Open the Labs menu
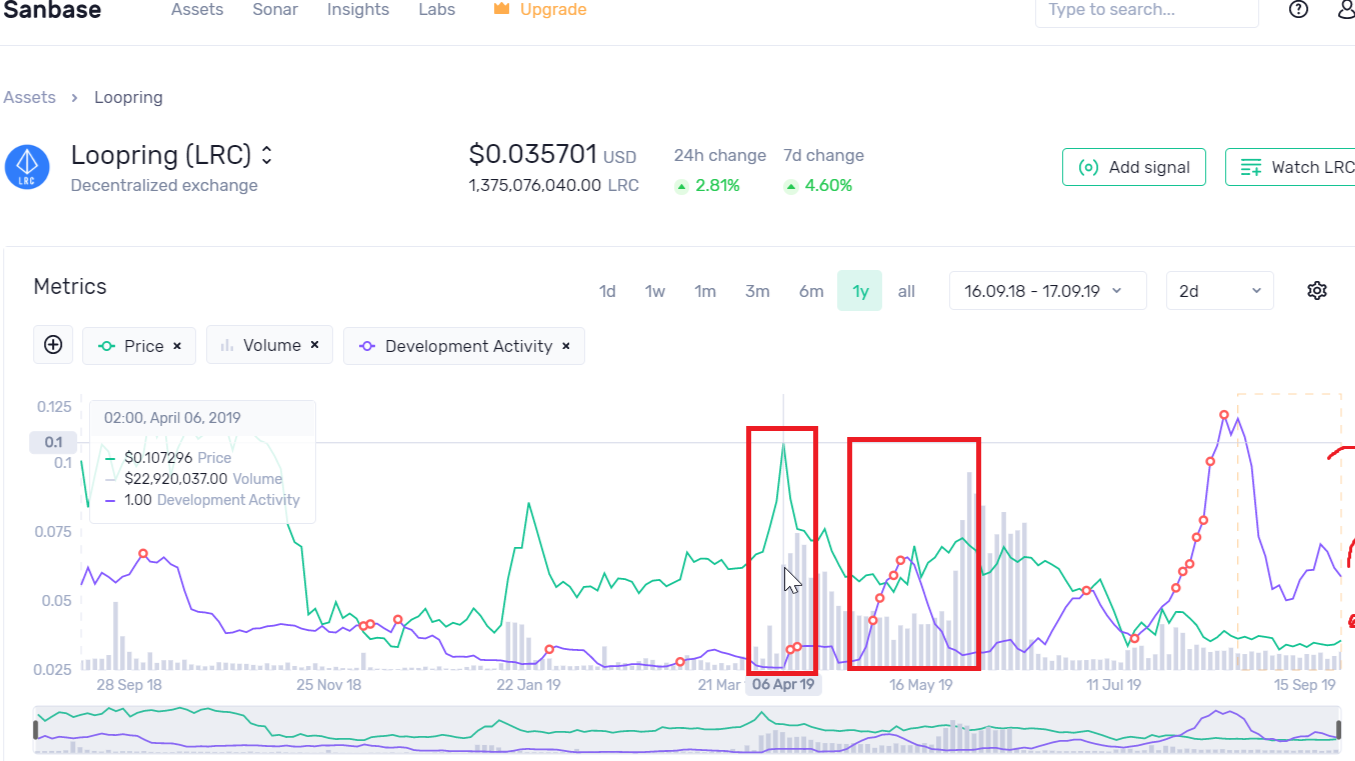This screenshot has height=761, width=1355. (x=436, y=9)
